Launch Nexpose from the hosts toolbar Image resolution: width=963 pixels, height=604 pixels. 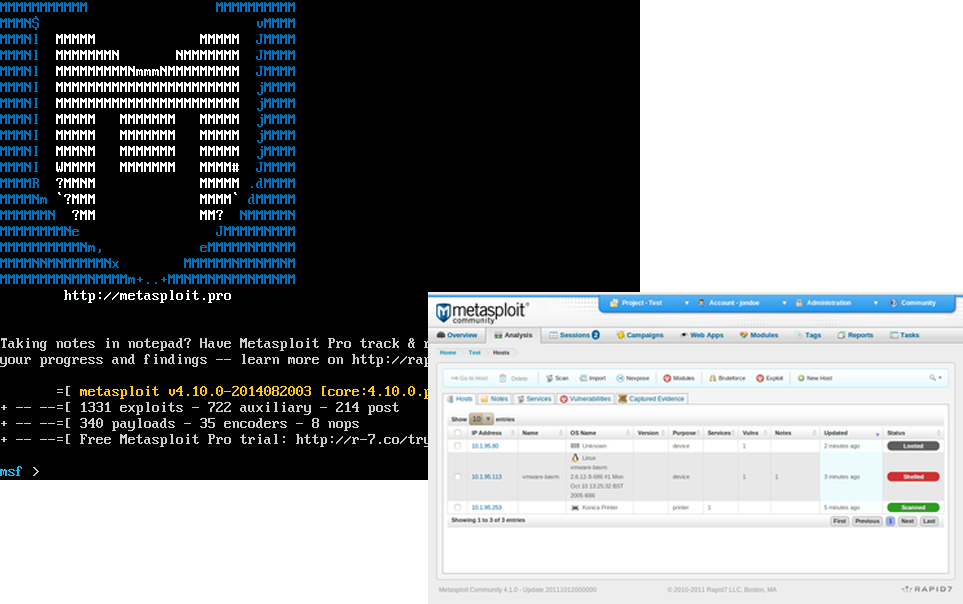pyautogui.click(x=633, y=378)
